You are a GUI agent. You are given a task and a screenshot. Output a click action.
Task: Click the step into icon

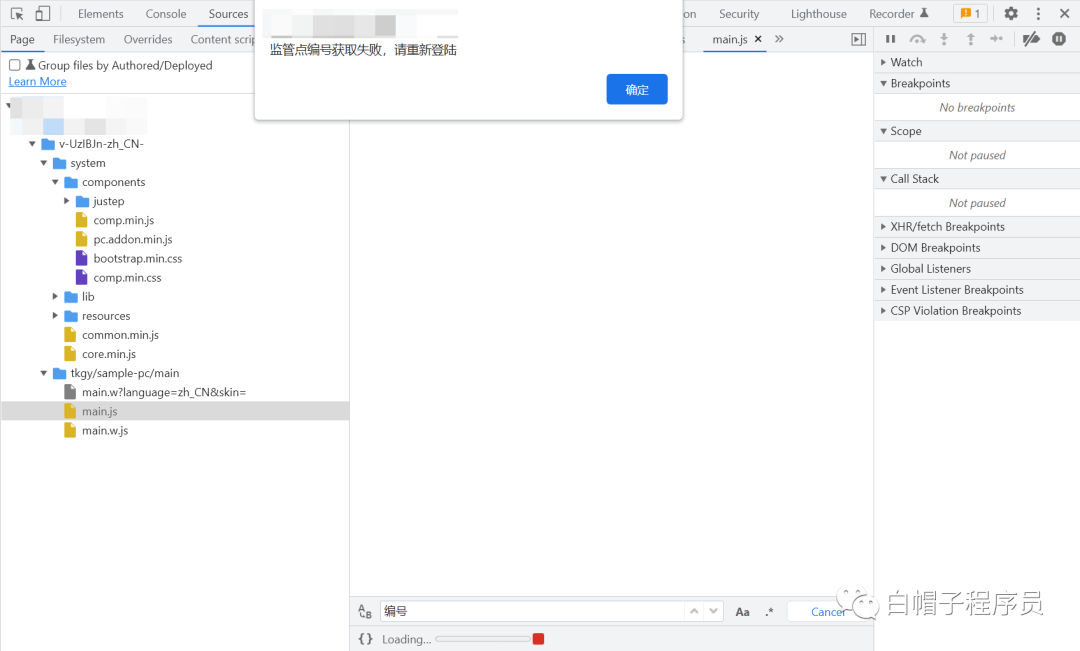944,39
